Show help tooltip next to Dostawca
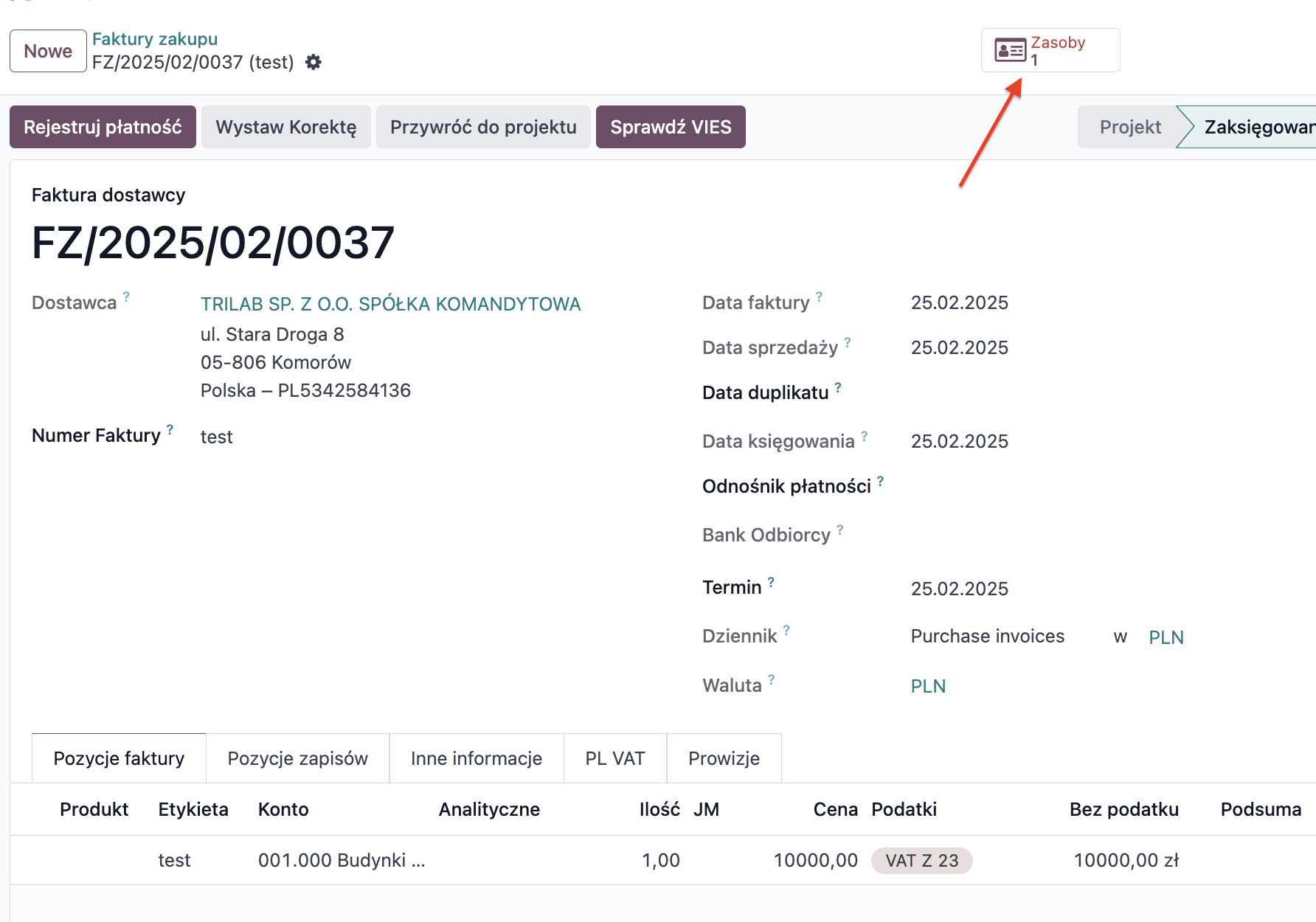1316x922 pixels. (x=126, y=297)
